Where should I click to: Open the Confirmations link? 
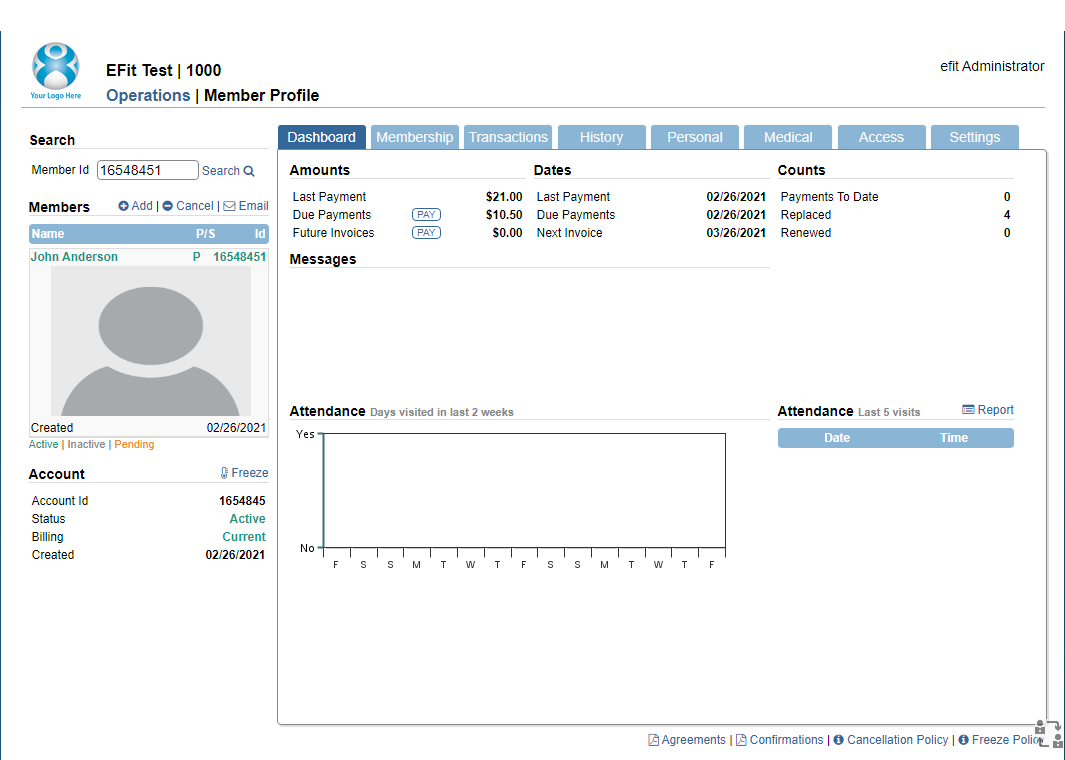click(x=786, y=740)
